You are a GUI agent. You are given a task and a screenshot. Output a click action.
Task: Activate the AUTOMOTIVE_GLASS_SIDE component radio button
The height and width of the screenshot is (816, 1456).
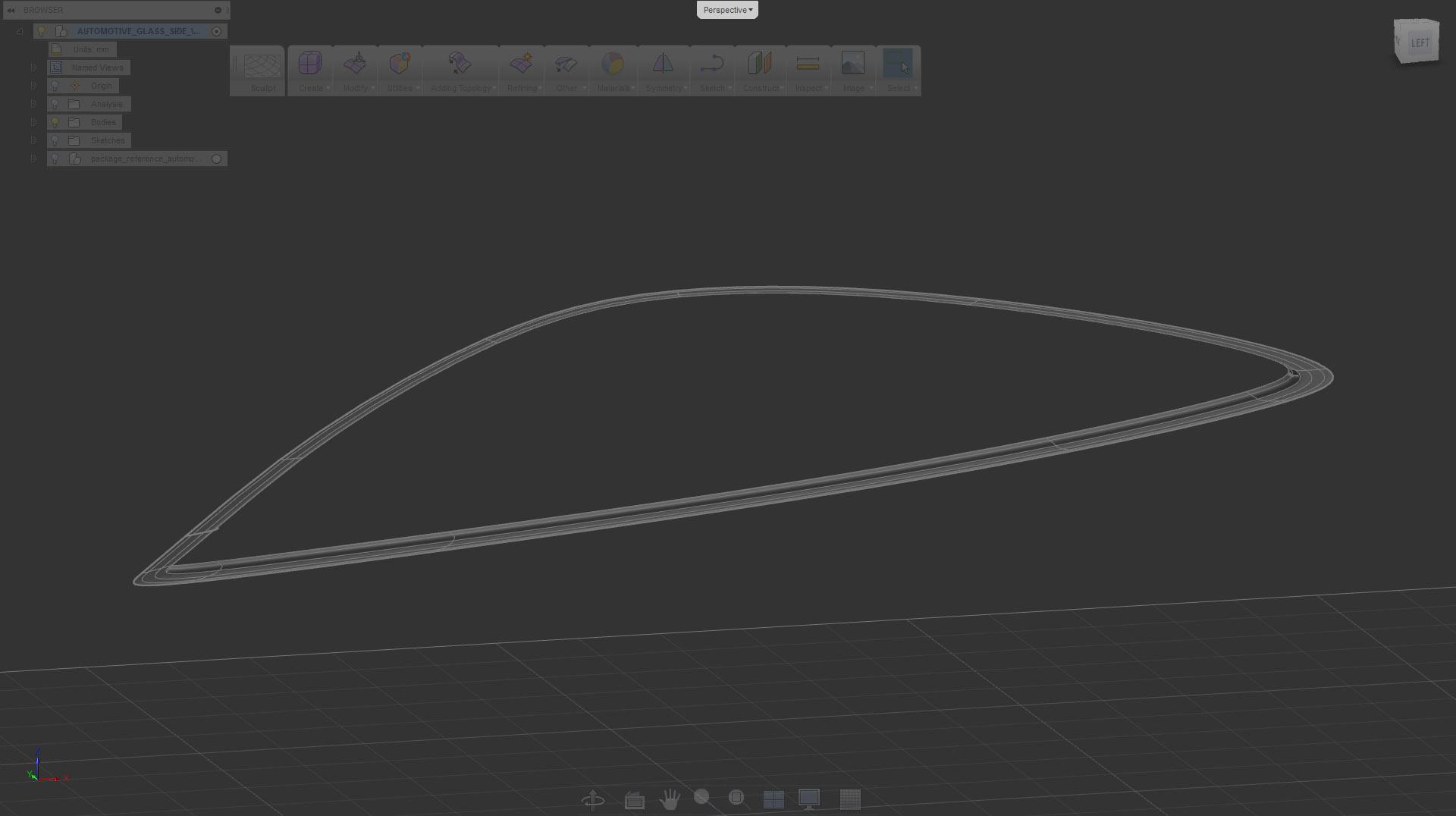(x=217, y=31)
